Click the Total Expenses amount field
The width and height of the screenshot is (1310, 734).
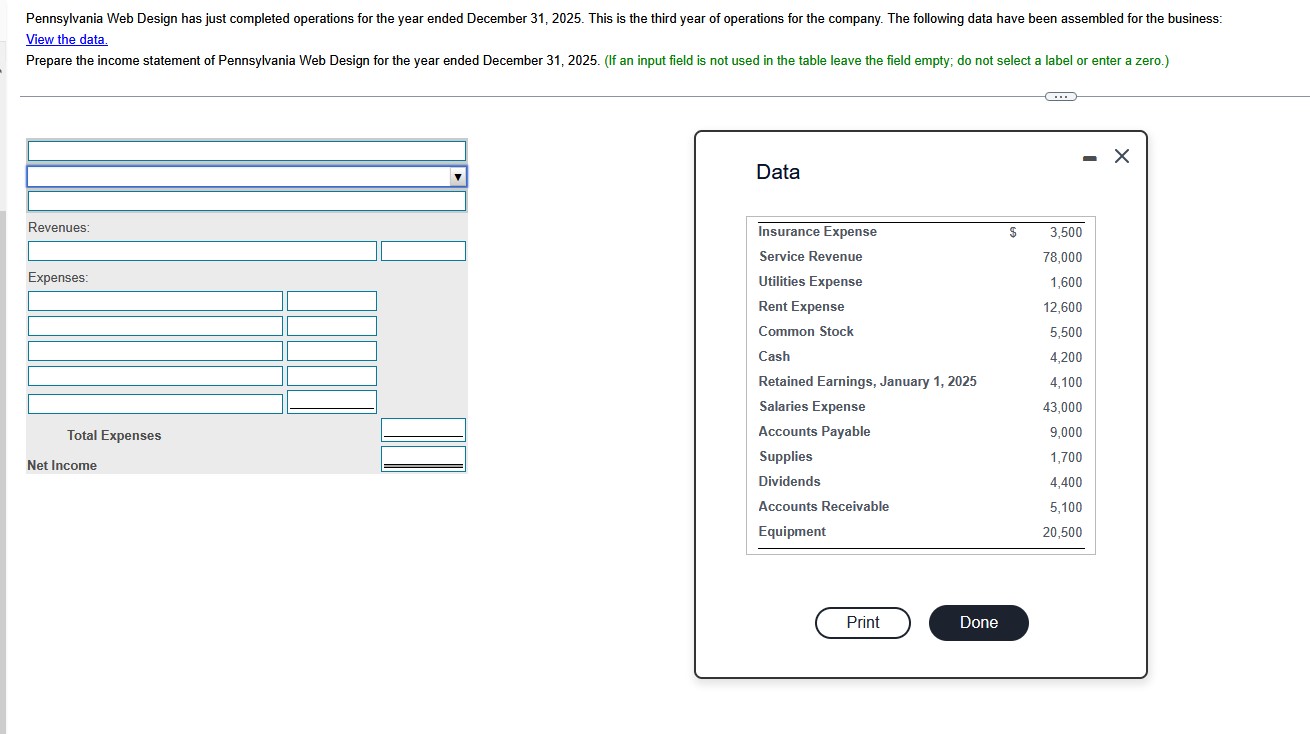tap(422, 428)
